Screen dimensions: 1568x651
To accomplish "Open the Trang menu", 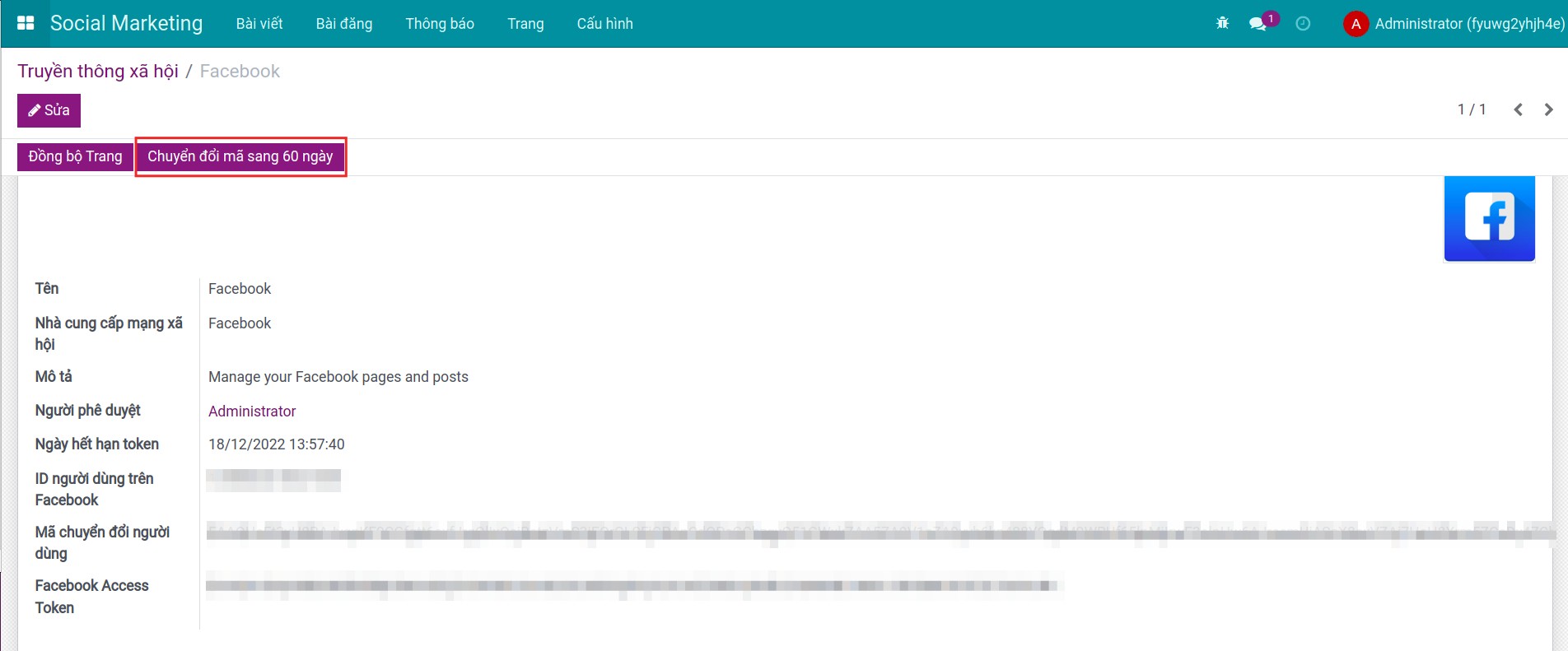I will pos(525,24).
